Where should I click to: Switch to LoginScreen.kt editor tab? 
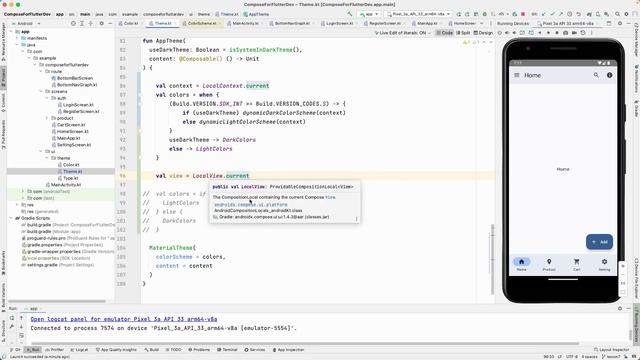coord(338,24)
